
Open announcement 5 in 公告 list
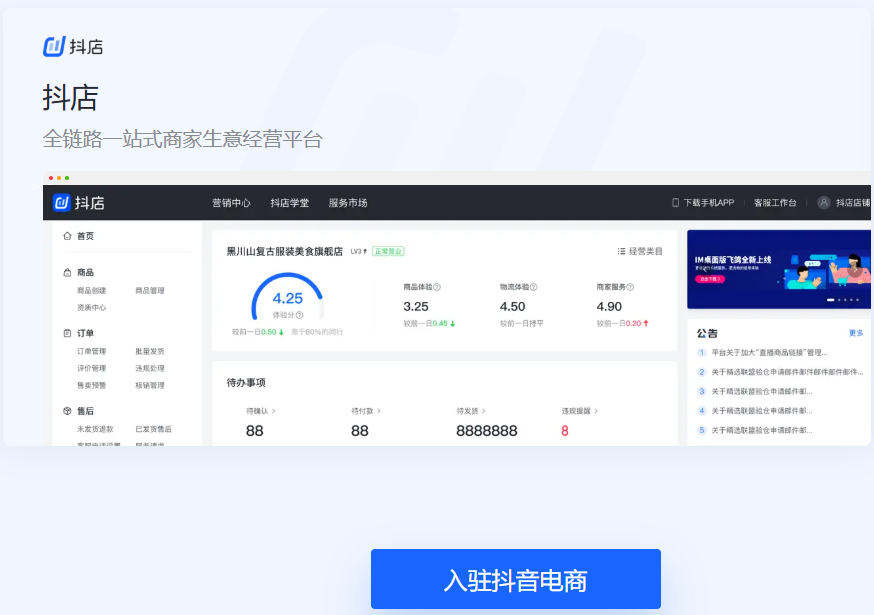coord(761,430)
